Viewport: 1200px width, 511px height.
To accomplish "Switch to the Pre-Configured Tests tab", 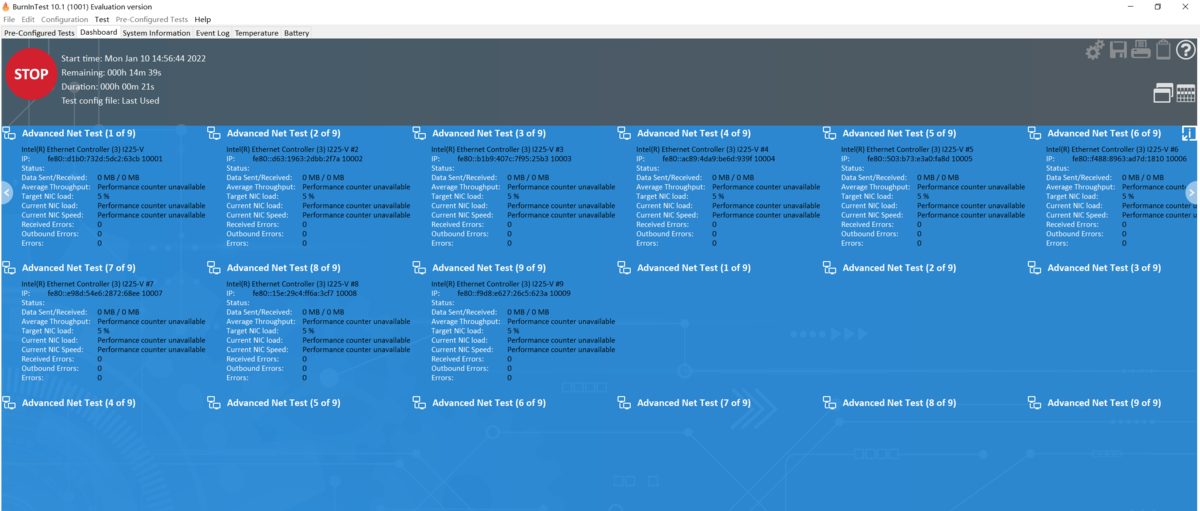I will point(39,33).
